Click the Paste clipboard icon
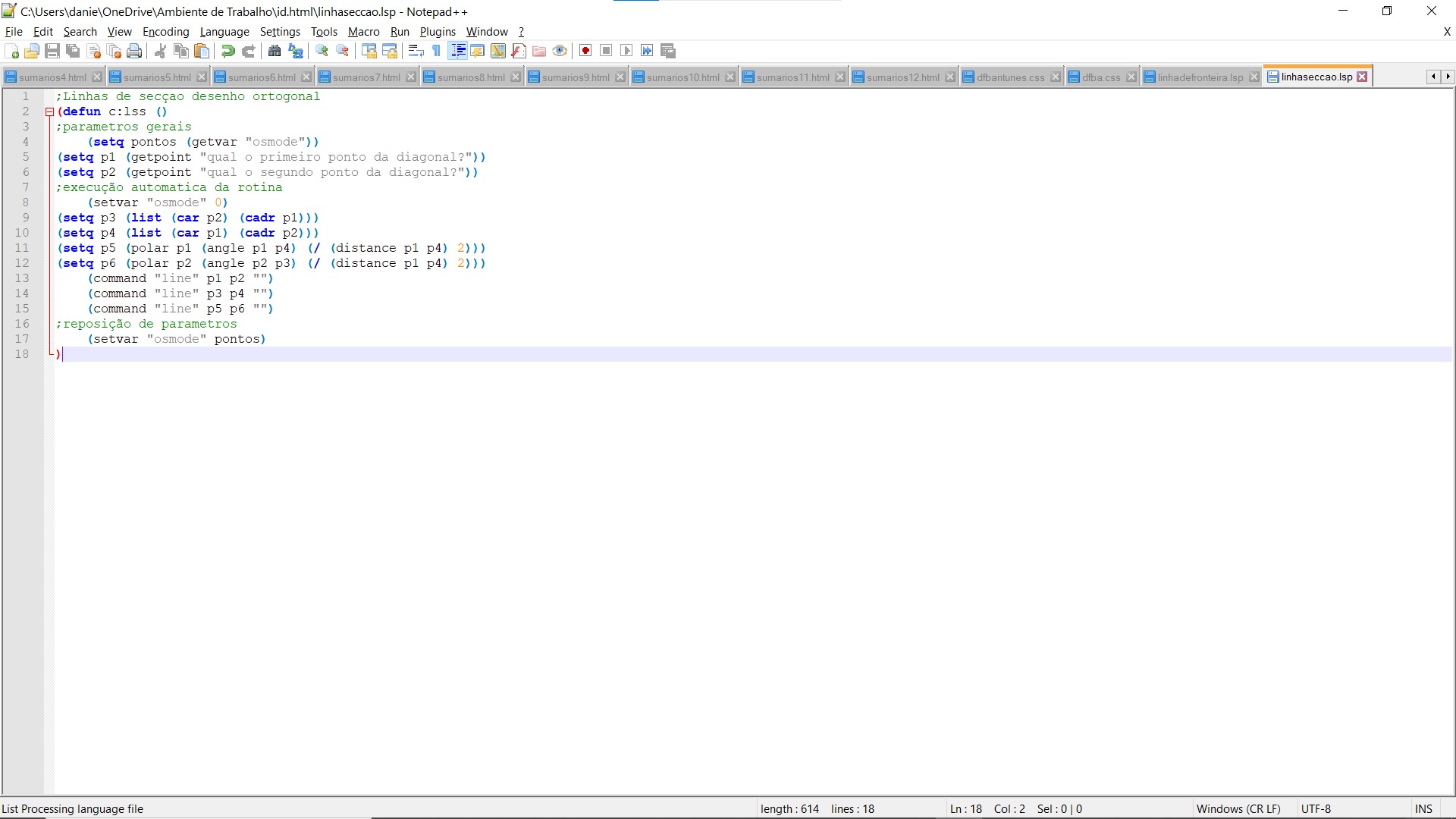This screenshot has height=819, width=1456. click(x=202, y=51)
